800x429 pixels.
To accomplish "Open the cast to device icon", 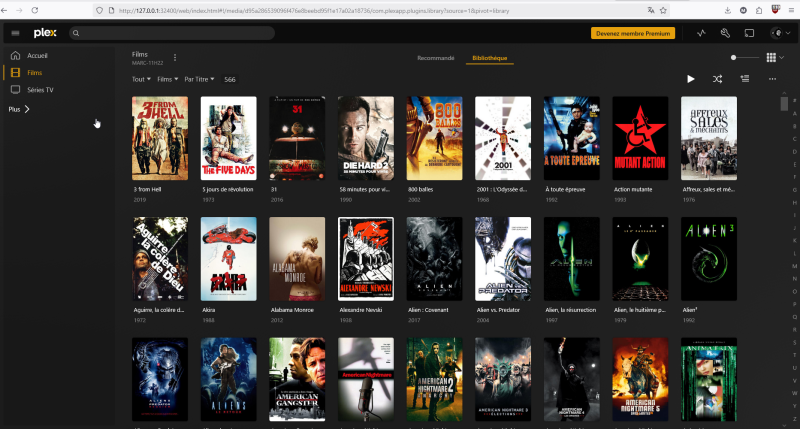I will click(x=749, y=33).
